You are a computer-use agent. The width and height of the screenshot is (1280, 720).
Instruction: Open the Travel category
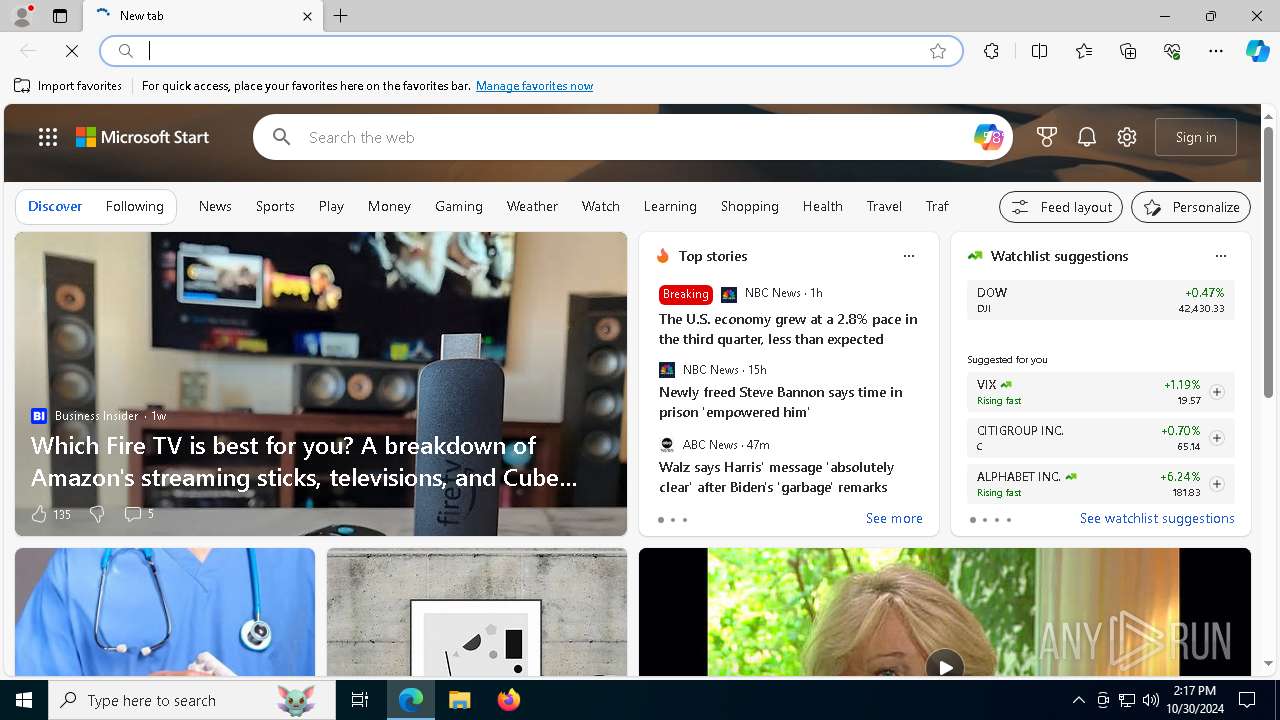point(884,206)
